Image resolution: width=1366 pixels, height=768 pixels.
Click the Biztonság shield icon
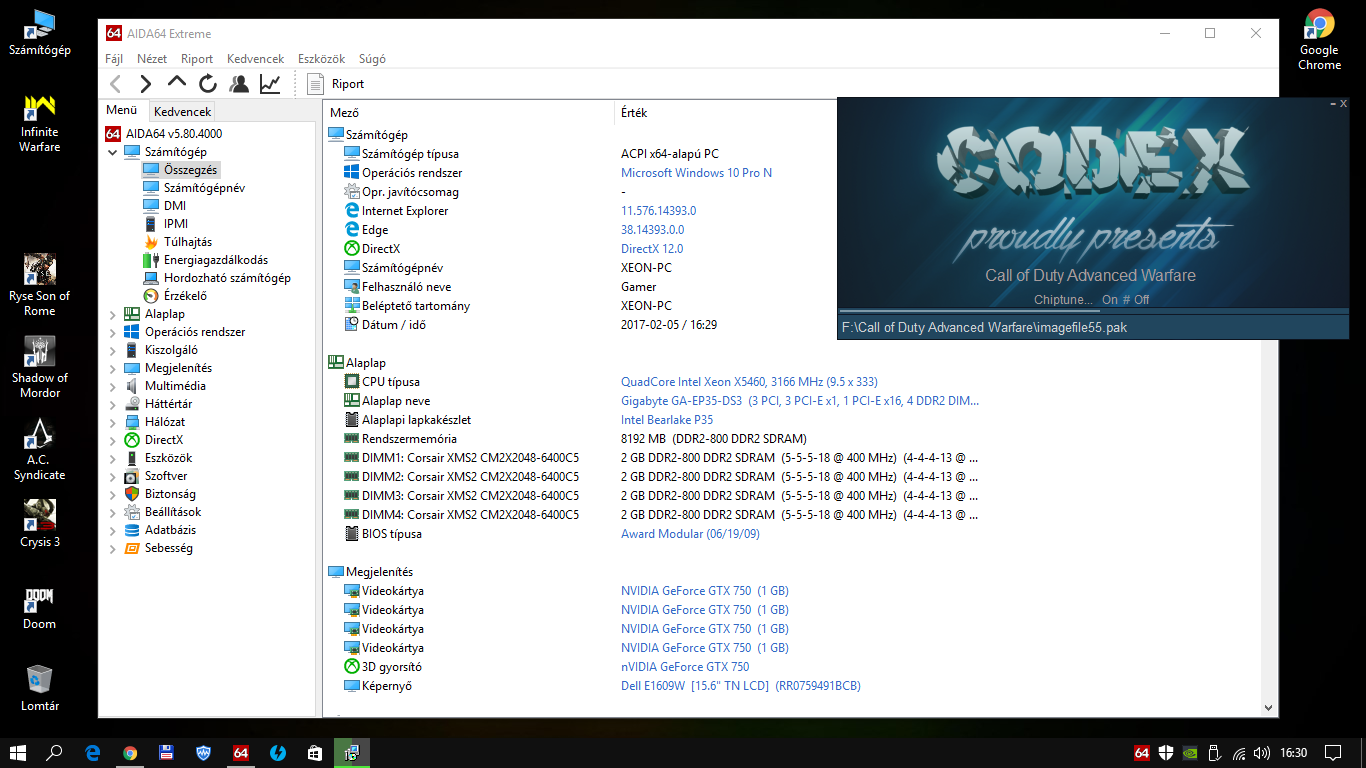(x=132, y=494)
